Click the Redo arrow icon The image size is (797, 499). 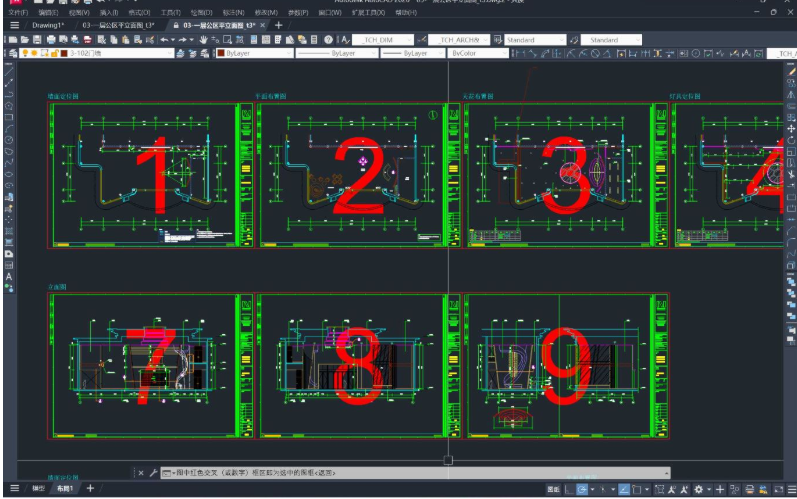click(182, 40)
